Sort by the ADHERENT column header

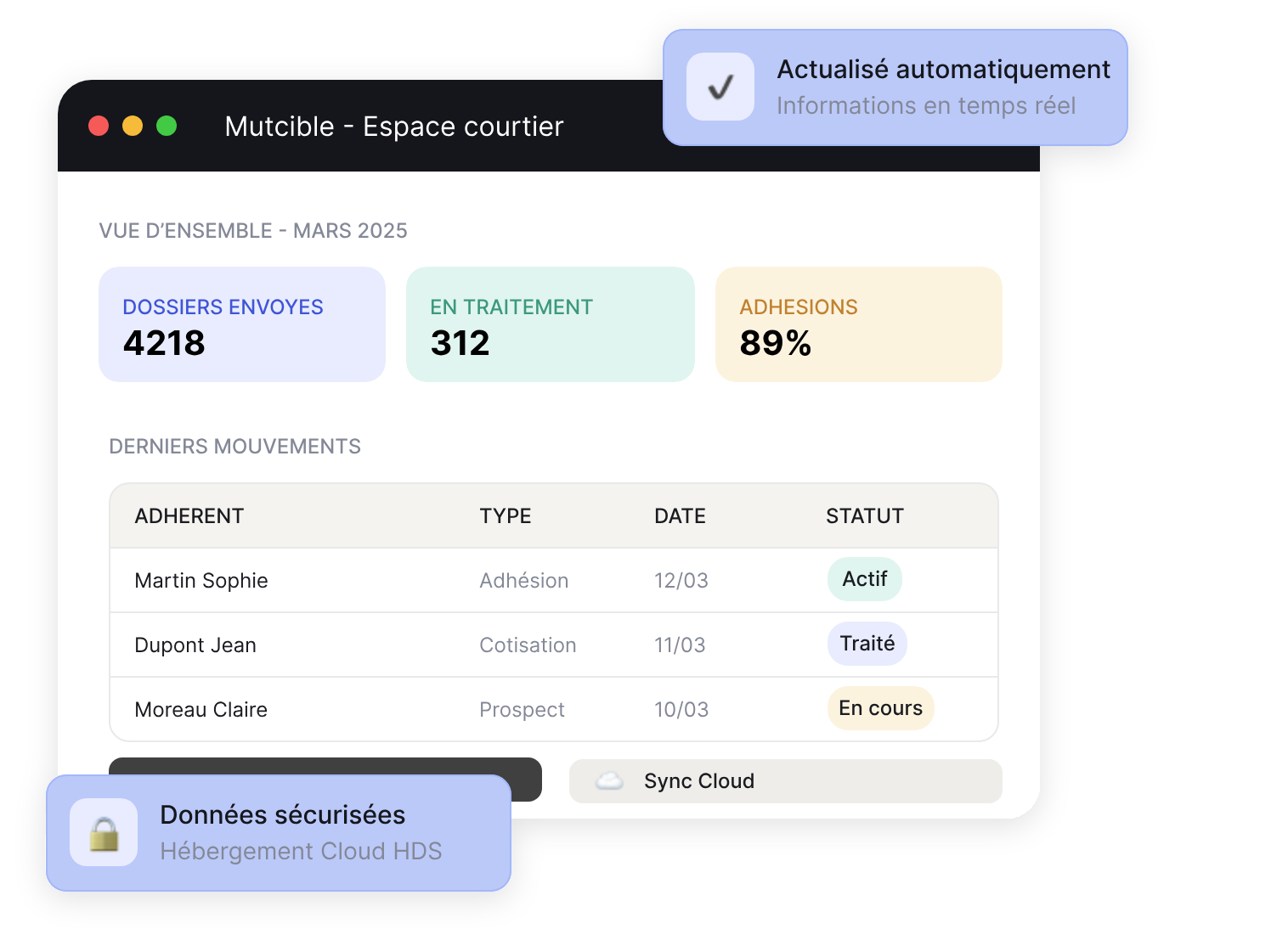point(189,516)
